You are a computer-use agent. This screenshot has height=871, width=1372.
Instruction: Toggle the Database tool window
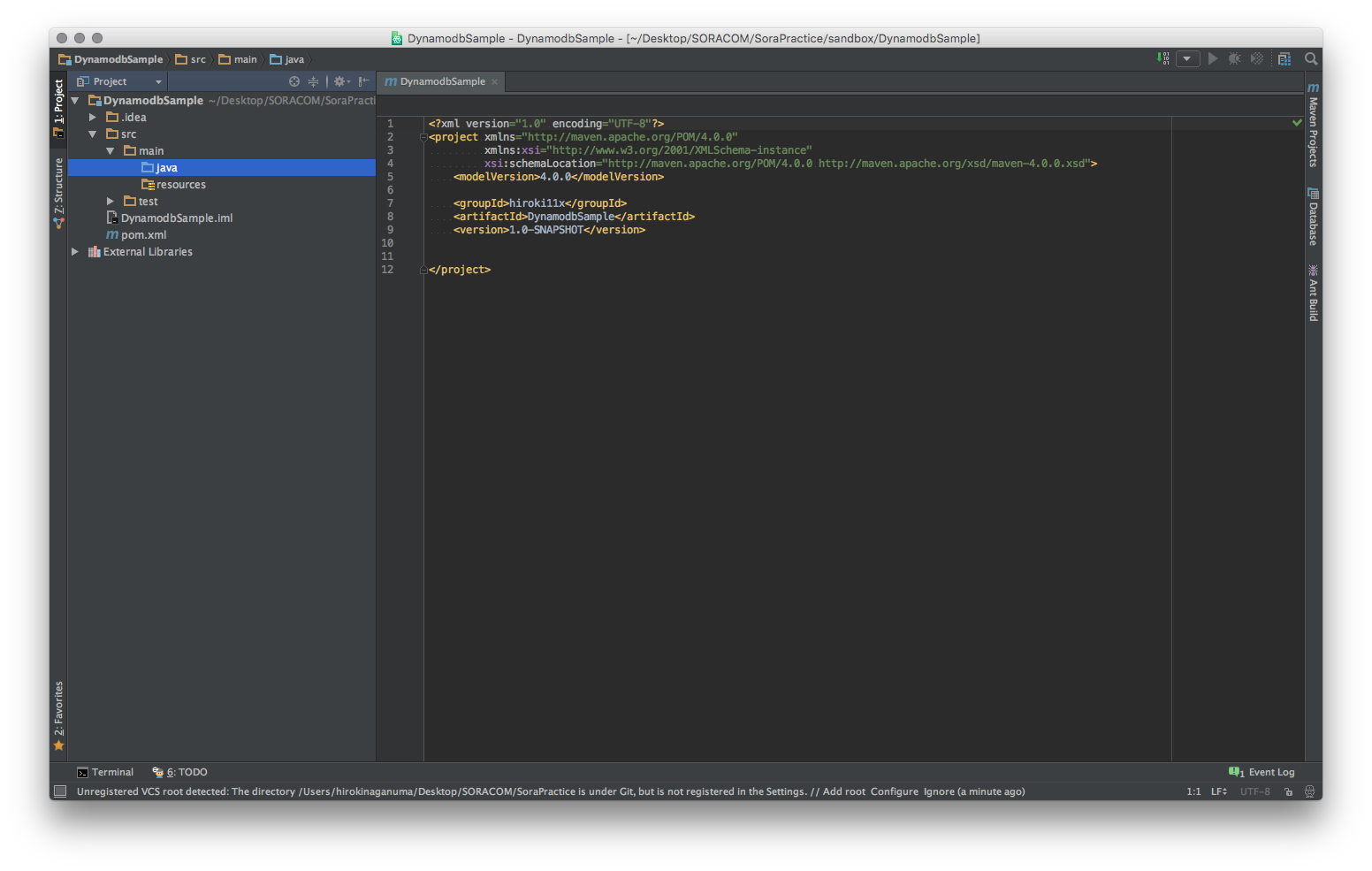1313,219
